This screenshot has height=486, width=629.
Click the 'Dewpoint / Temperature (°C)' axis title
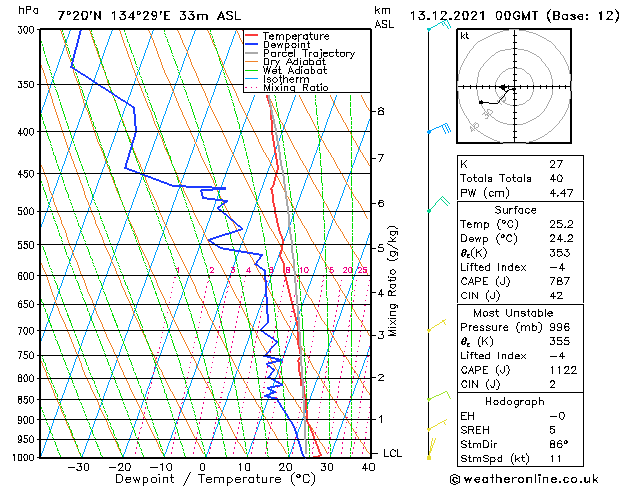(215, 479)
